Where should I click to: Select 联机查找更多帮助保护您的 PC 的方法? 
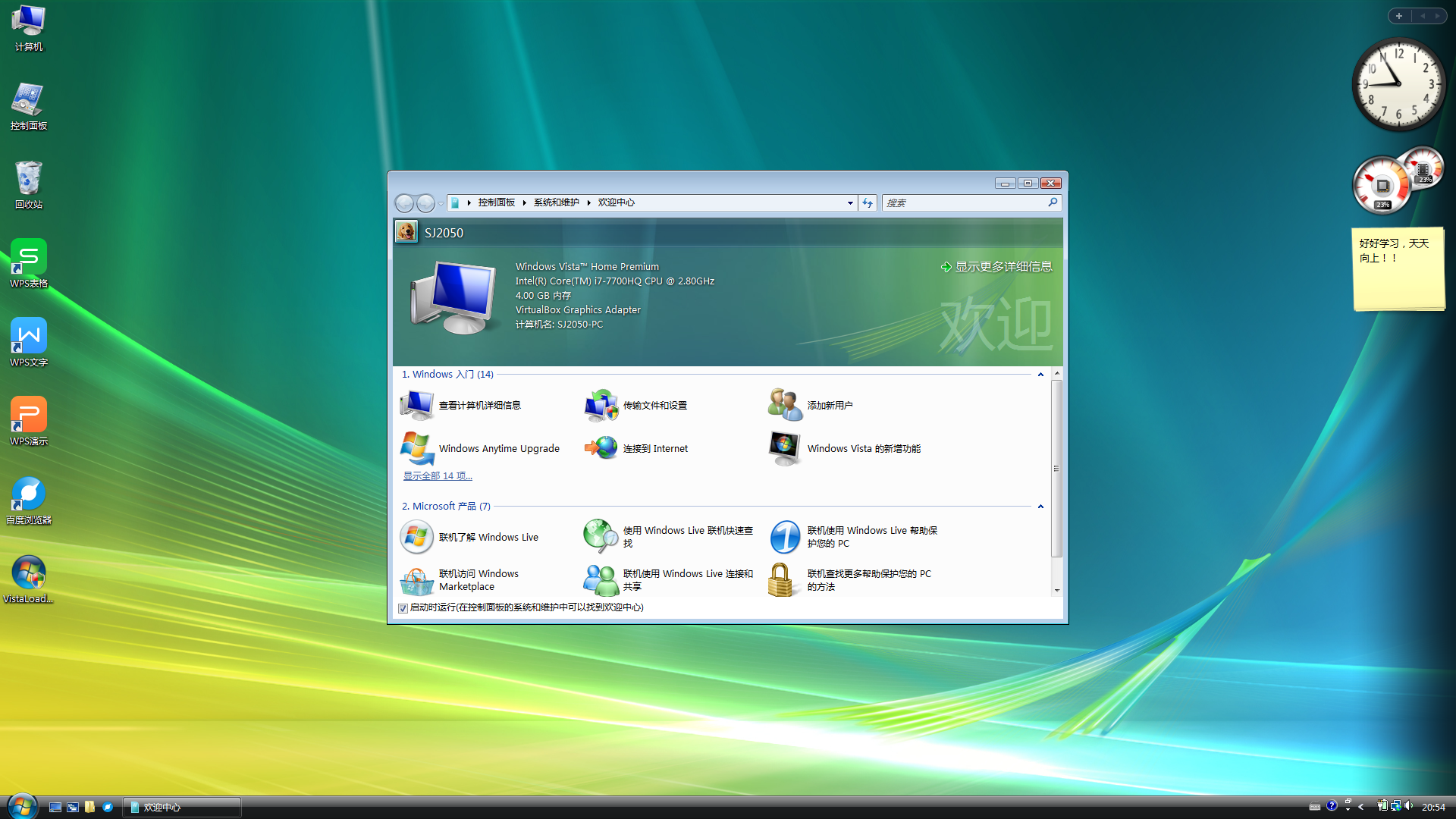(x=850, y=580)
